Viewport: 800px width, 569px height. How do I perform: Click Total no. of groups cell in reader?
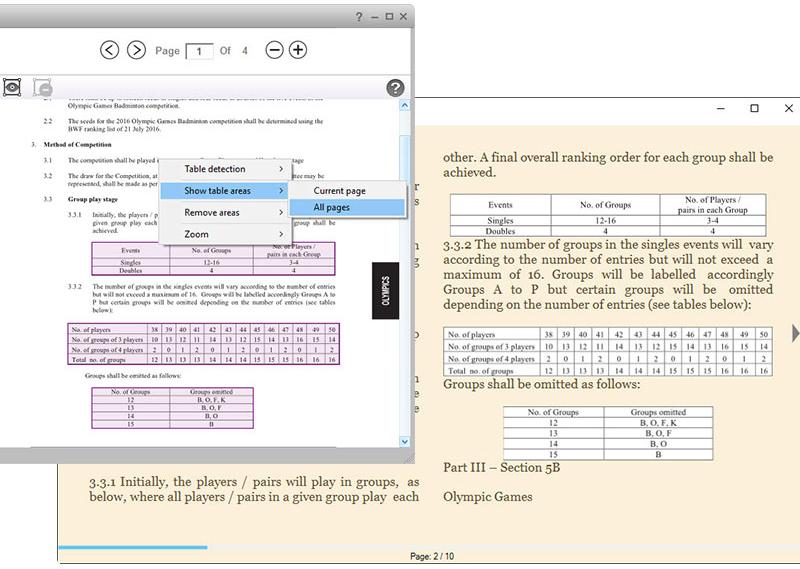coord(491,371)
